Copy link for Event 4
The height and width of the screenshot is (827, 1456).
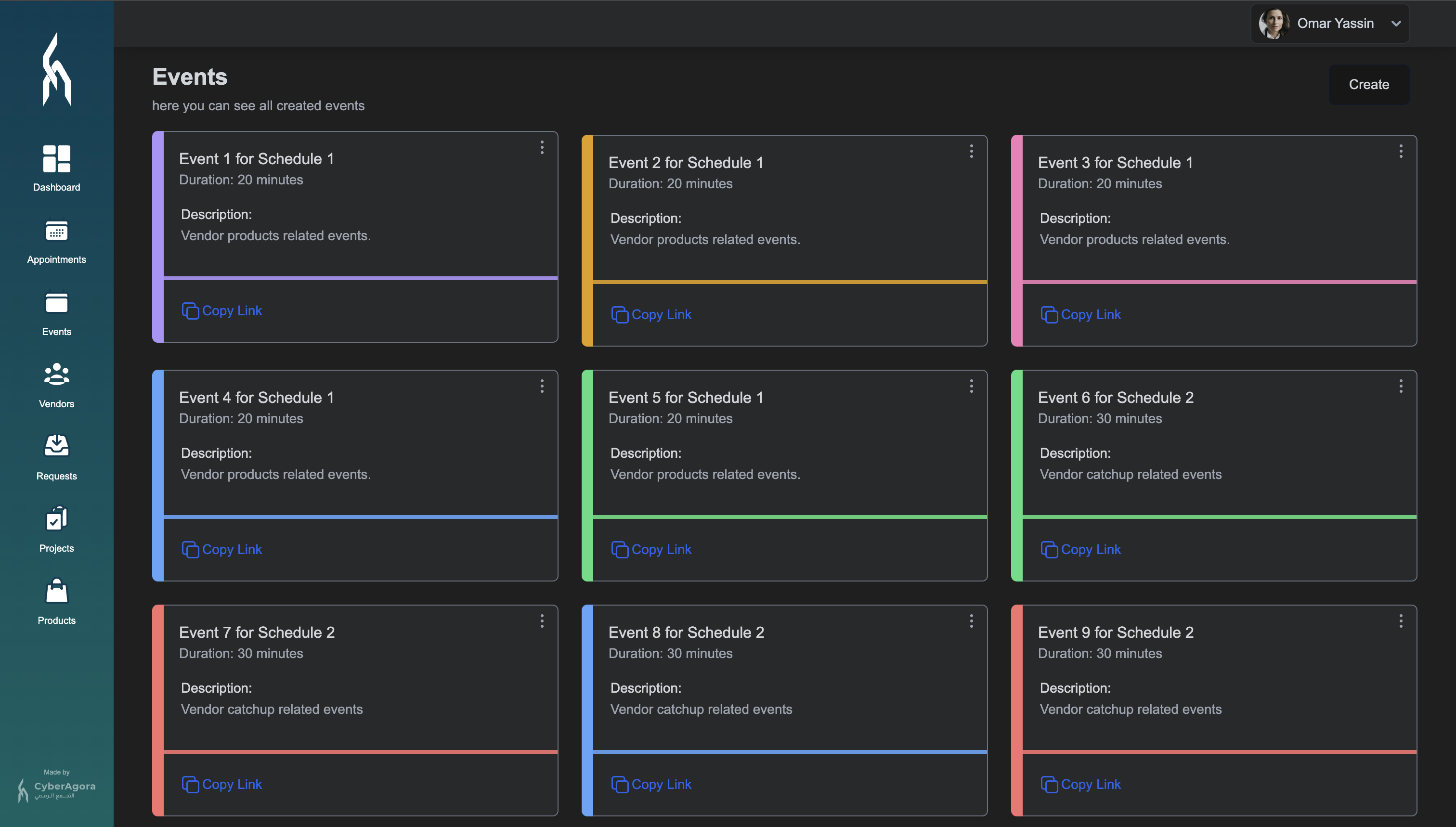pos(221,549)
